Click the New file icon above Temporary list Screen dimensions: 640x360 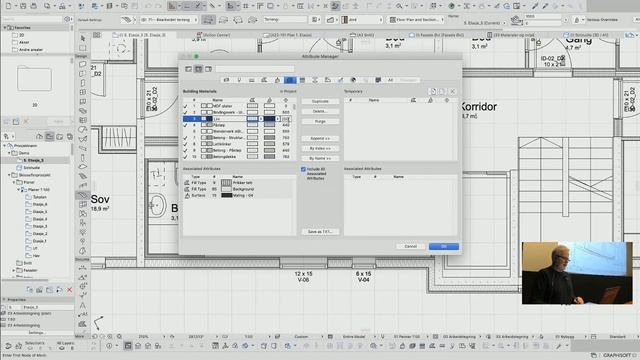click(x=433, y=91)
